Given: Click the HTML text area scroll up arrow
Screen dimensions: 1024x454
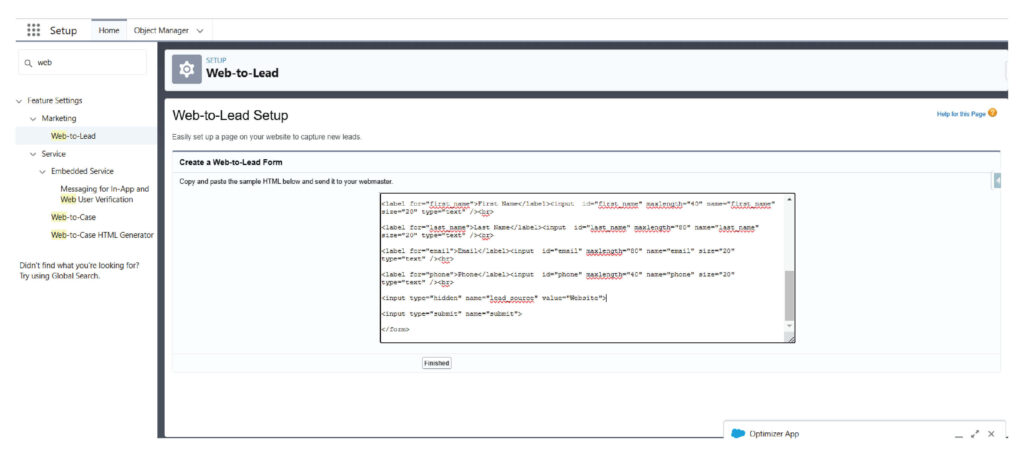Looking at the screenshot, I should click(x=790, y=199).
